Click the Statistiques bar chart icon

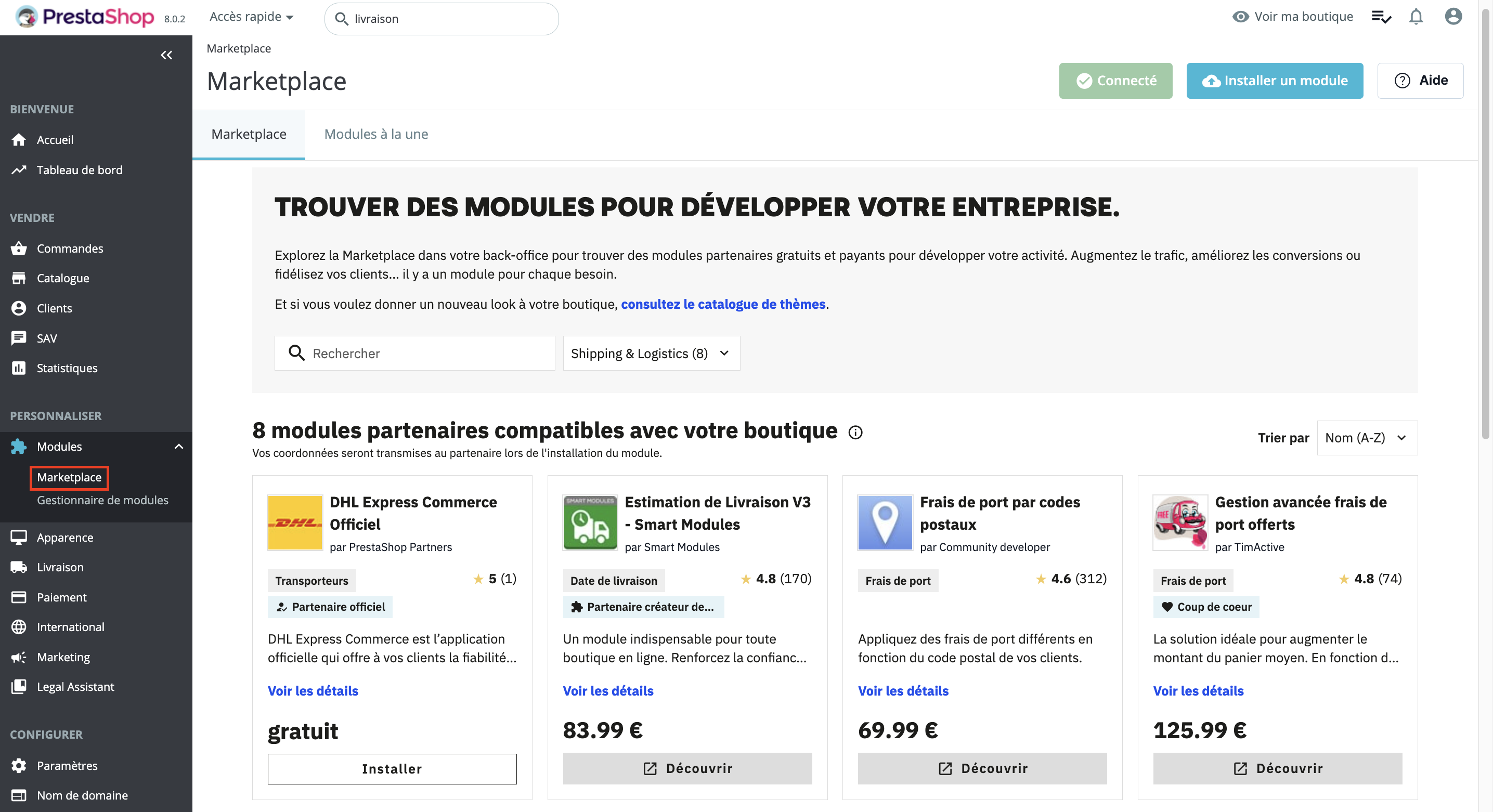click(19, 368)
